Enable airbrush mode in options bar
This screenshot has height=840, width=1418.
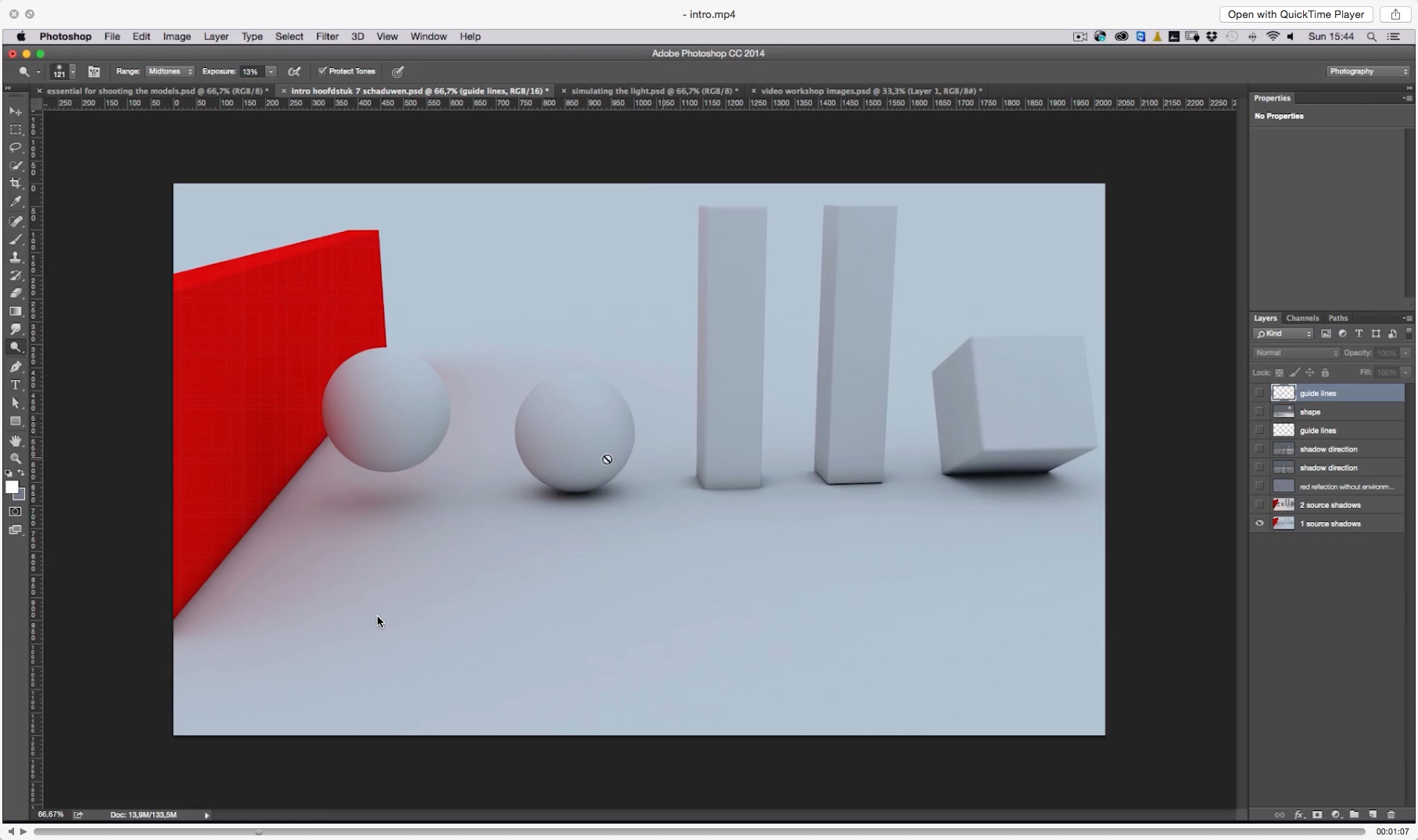pyautogui.click(x=294, y=71)
